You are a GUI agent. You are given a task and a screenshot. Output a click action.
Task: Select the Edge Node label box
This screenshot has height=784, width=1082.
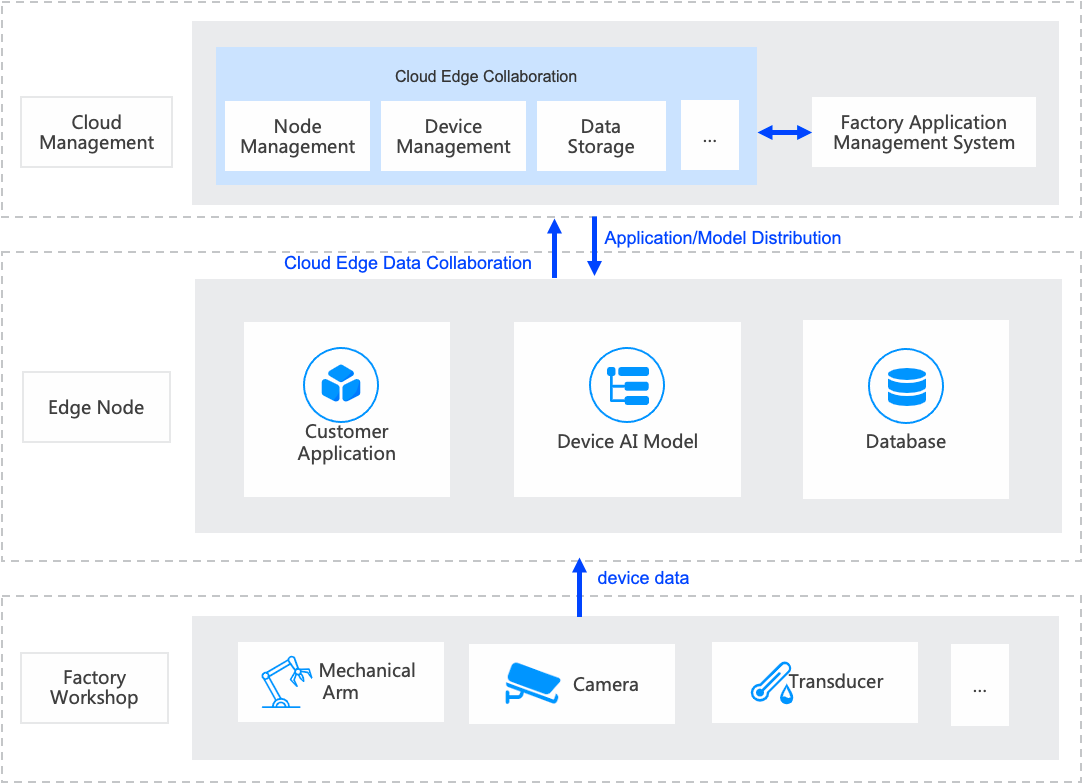click(97, 407)
